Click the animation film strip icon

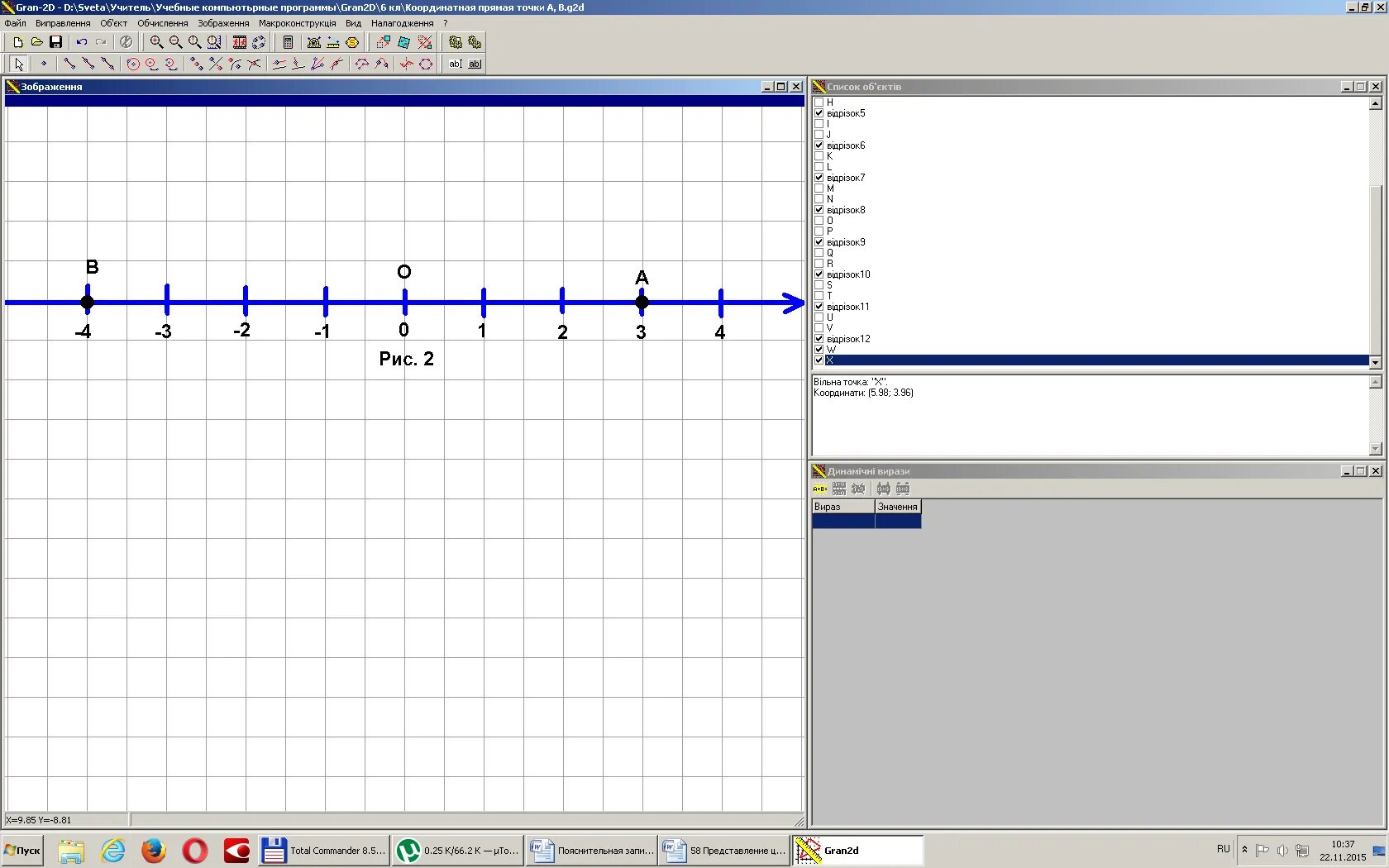point(240,42)
